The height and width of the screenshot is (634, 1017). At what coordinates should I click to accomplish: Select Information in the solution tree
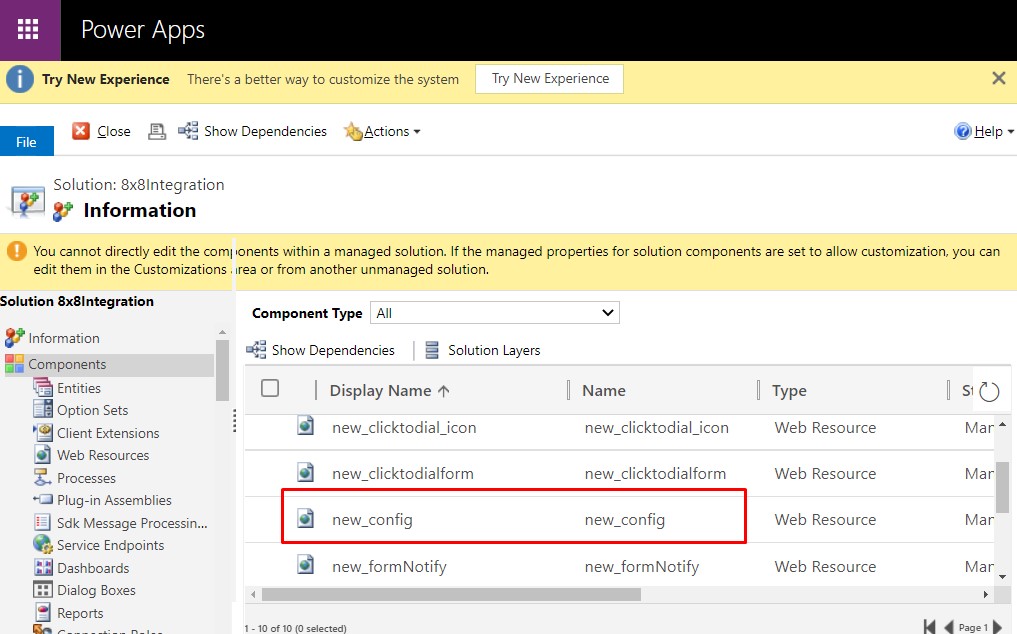point(64,338)
